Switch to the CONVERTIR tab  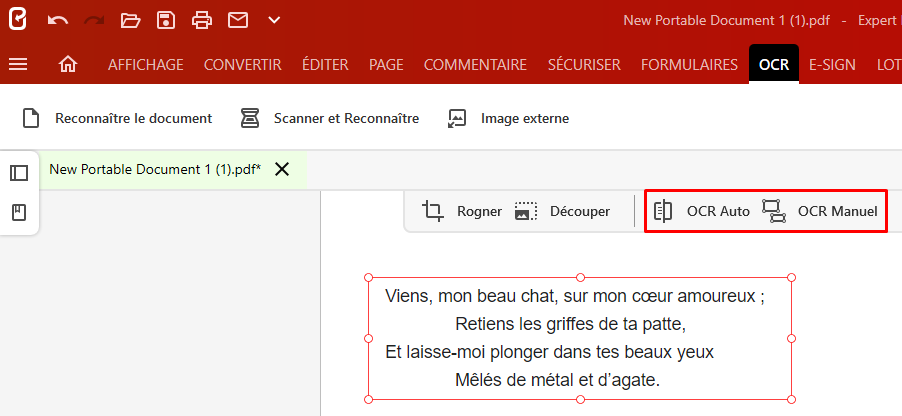[243, 65]
